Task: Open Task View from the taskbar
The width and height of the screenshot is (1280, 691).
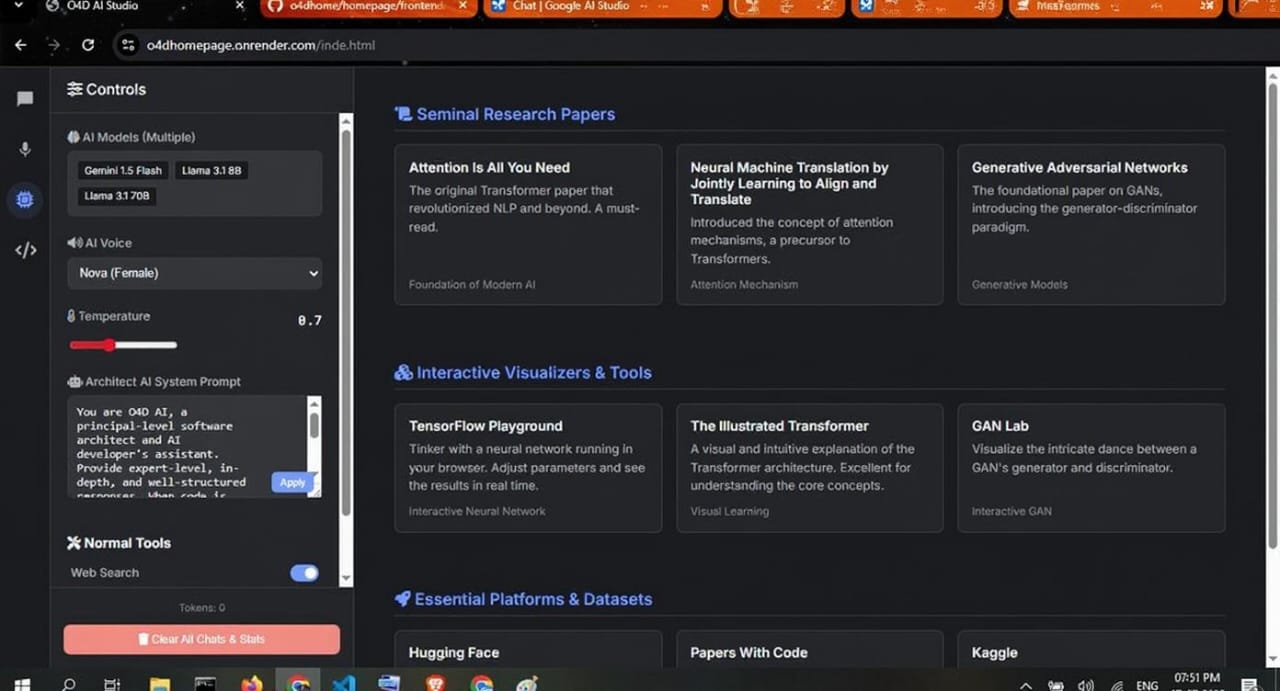Action: (113, 685)
